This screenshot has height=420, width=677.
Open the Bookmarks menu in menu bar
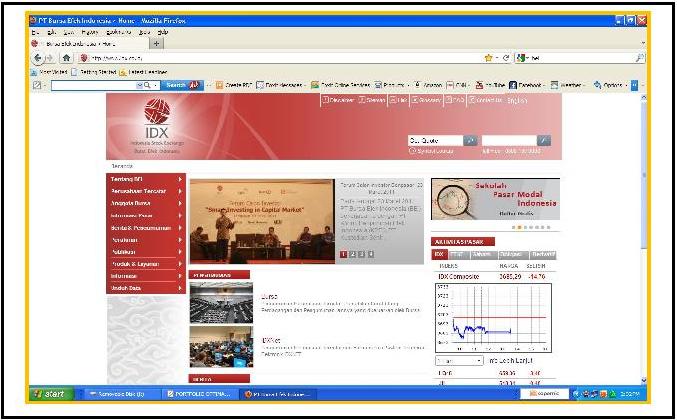[x=118, y=32]
